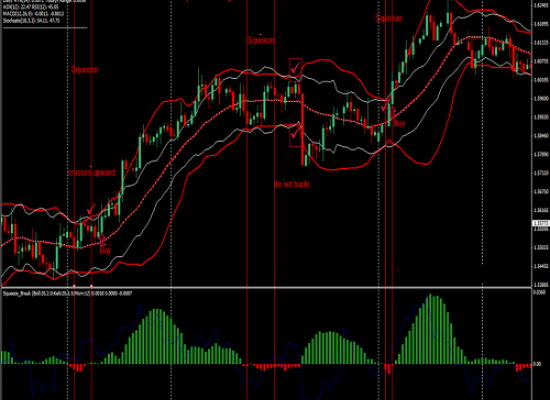Select the middle Squeeze text label
The height and width of the screenshot is (400, 550).
pyautogui.click(x=261, y=40)
